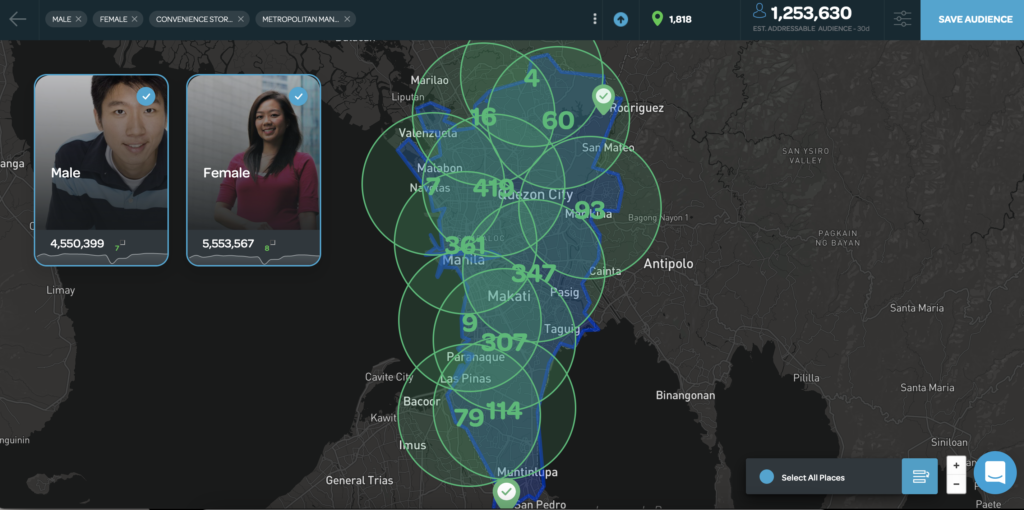Click the 1,818 places count
The height and width of the screenshot is (510, 1024).
click(680, 20)
